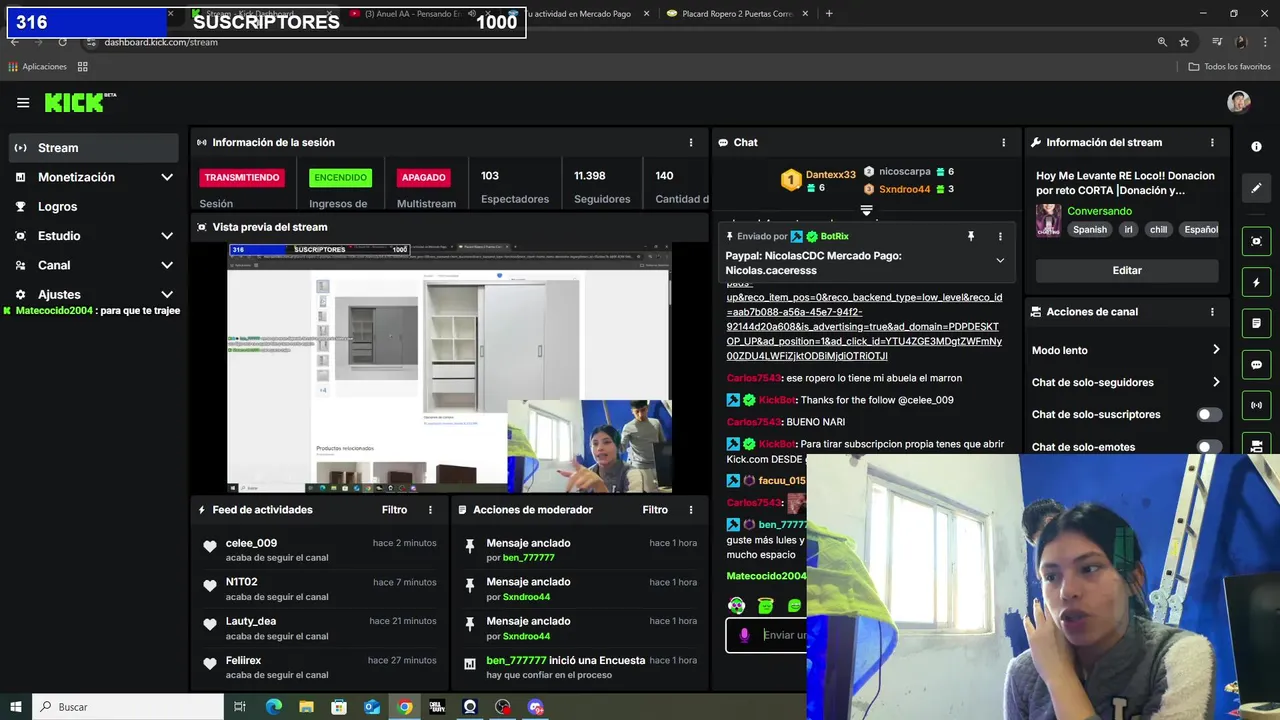Screen dimensions: 1280x720
Task: Open the Windows Start menu
Action: [x=16, y=707]
